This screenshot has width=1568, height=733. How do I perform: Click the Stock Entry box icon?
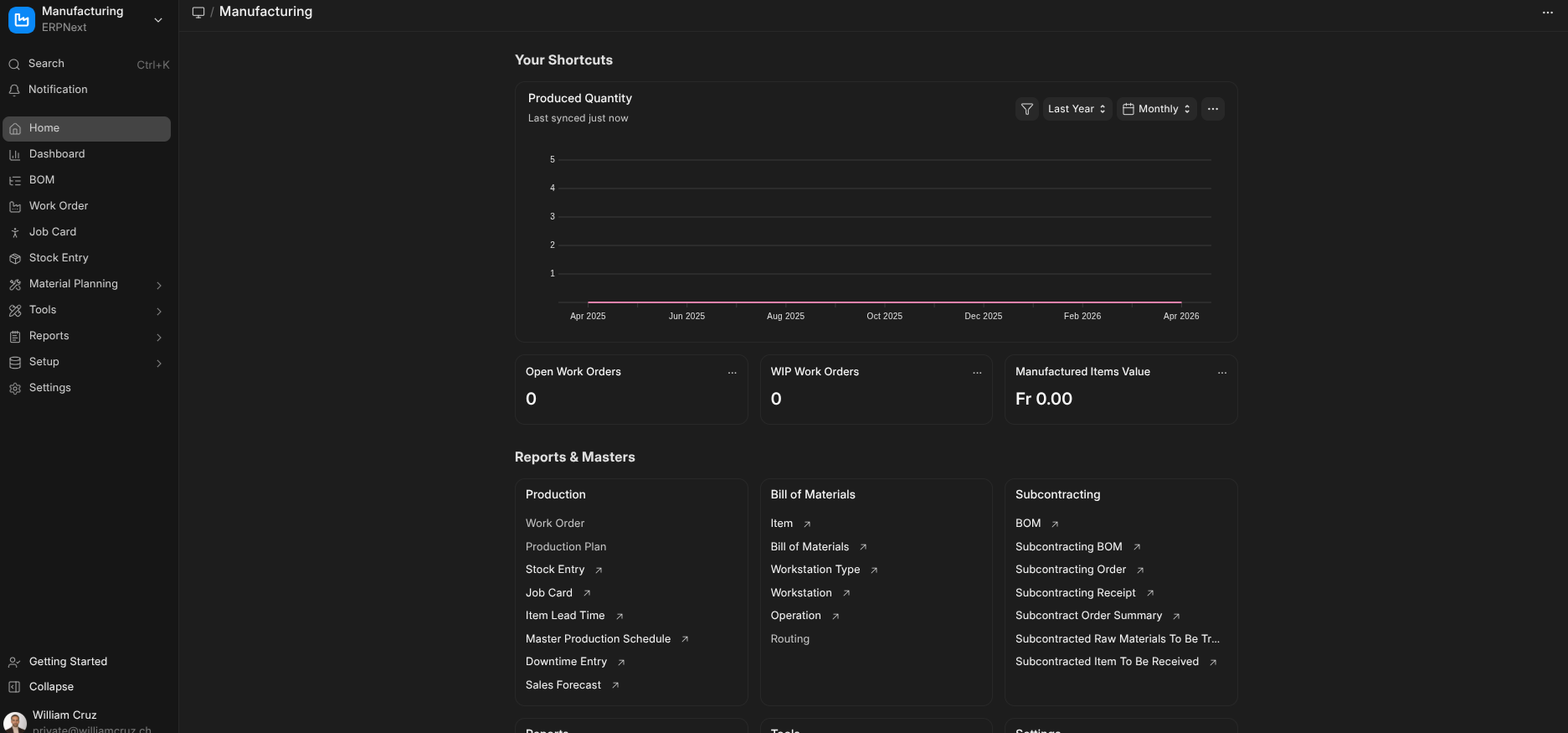point(15,259)
